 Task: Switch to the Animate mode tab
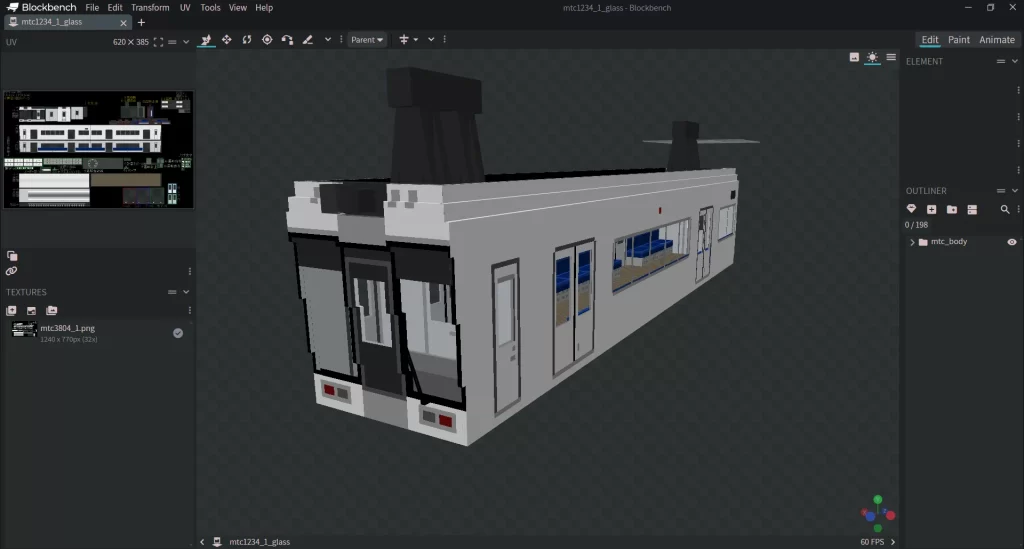[996, 40]
